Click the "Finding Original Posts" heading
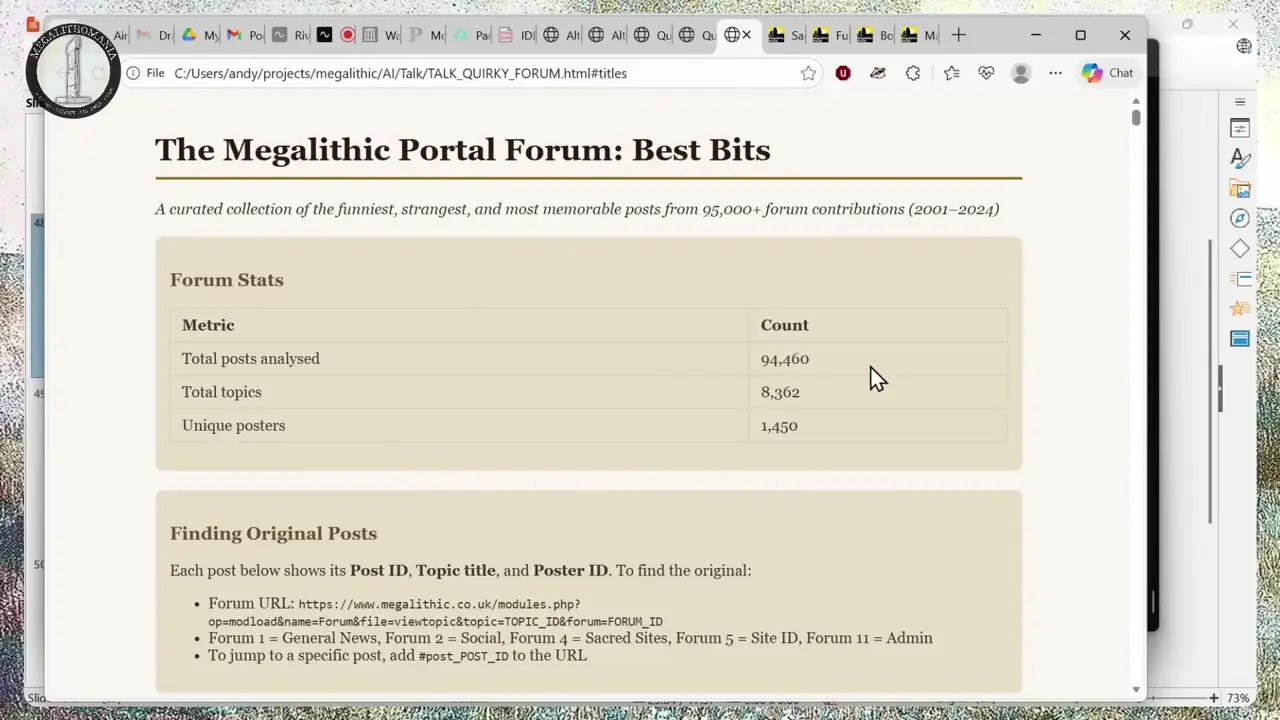Screen dimensions: 1280x720 pos(273,534)
